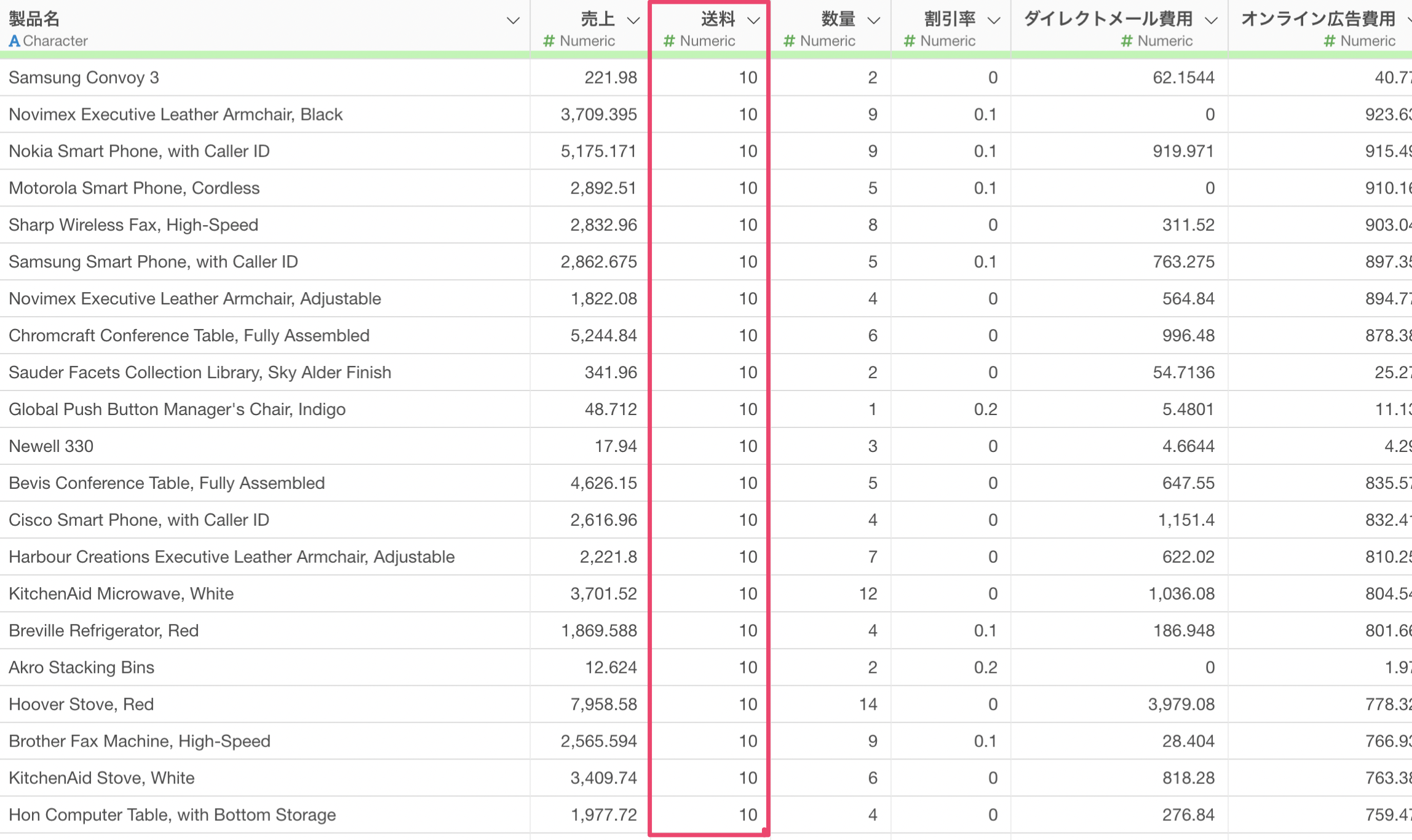Image resolution: width=1412 pixels, height=840 pixels.
Task: Click the numeric hash icon under ダイレクトメール費用
Action: pos(1127,41)
